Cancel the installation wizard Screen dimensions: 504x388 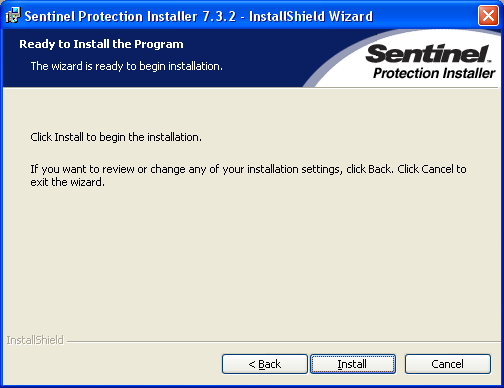point(448,364)
